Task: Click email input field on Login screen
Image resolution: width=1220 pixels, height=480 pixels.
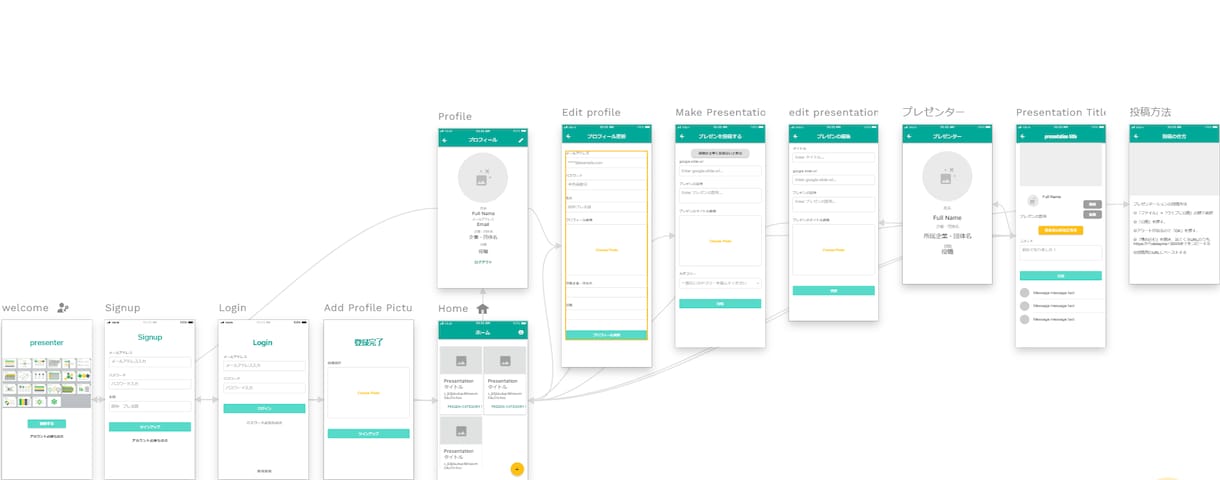Action: point(264,365)
